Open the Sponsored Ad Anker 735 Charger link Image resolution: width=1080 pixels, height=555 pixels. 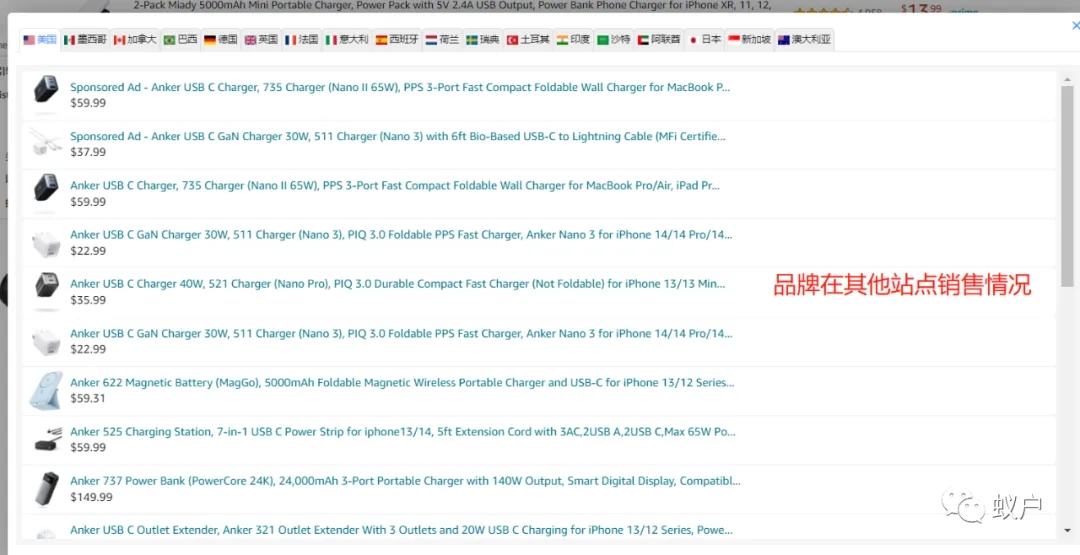[400, 87]
